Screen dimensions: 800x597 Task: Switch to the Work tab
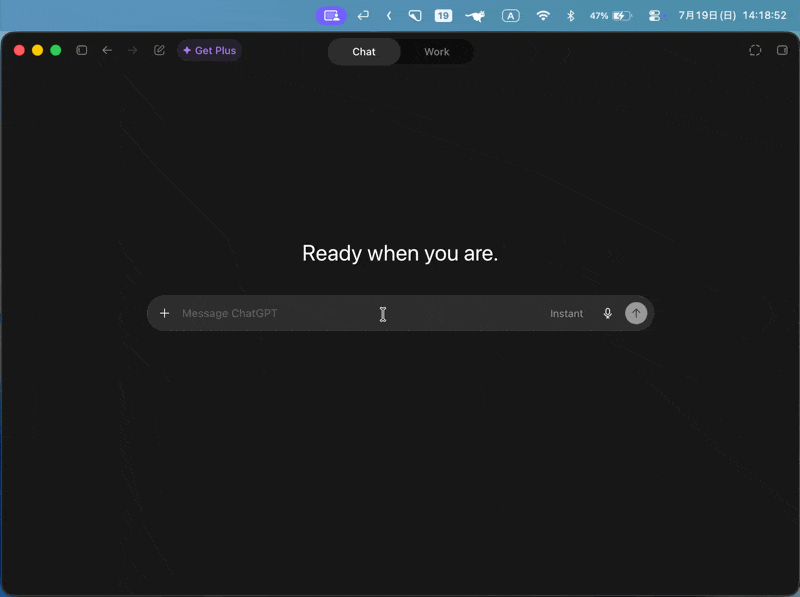437,52
